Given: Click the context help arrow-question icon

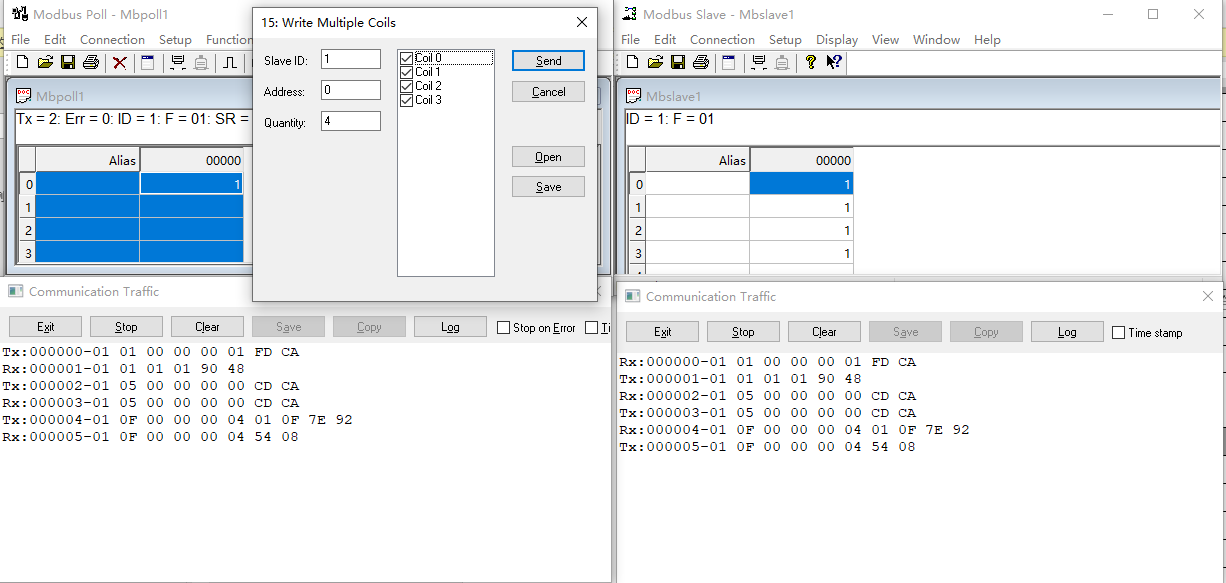Looking at the screenshot, I should [834, 63].
